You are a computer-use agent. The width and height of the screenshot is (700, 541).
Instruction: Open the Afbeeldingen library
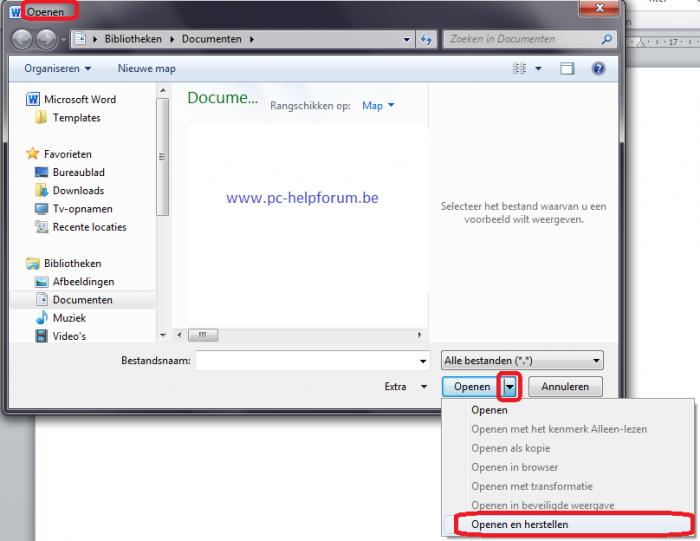[75, 282]
